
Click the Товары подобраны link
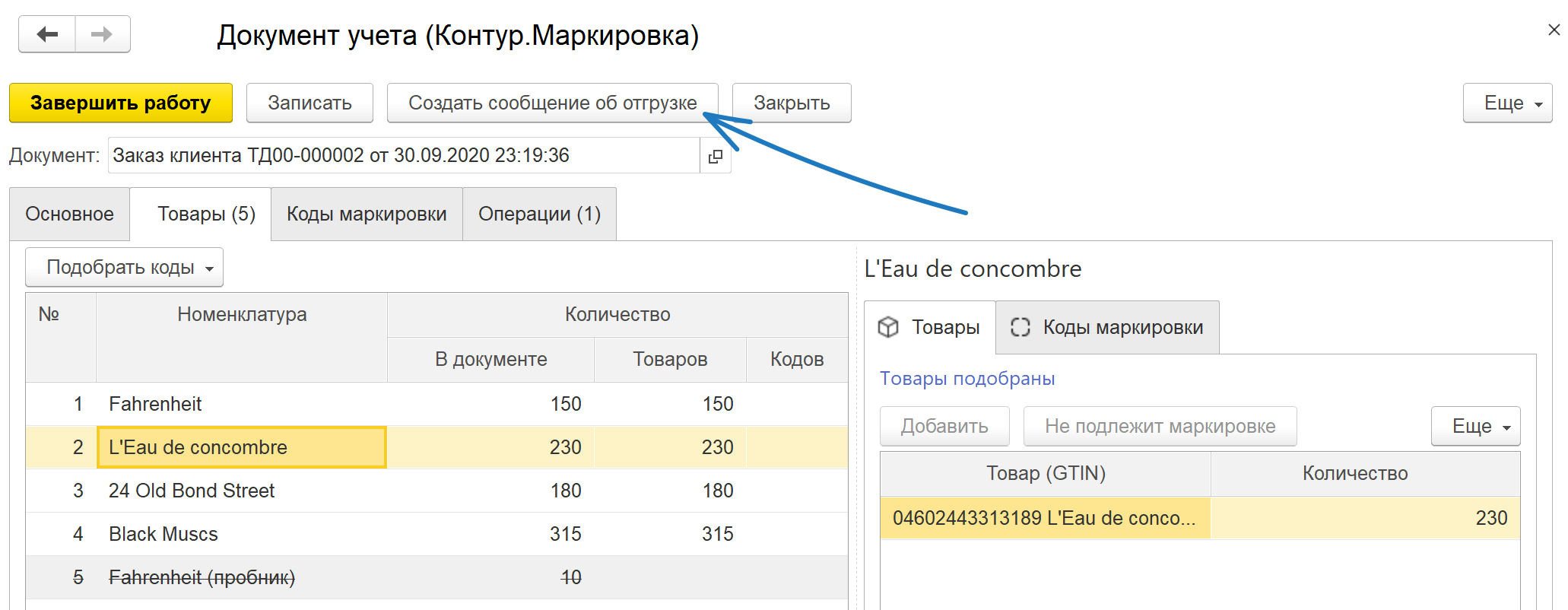[x=967, y=379]
